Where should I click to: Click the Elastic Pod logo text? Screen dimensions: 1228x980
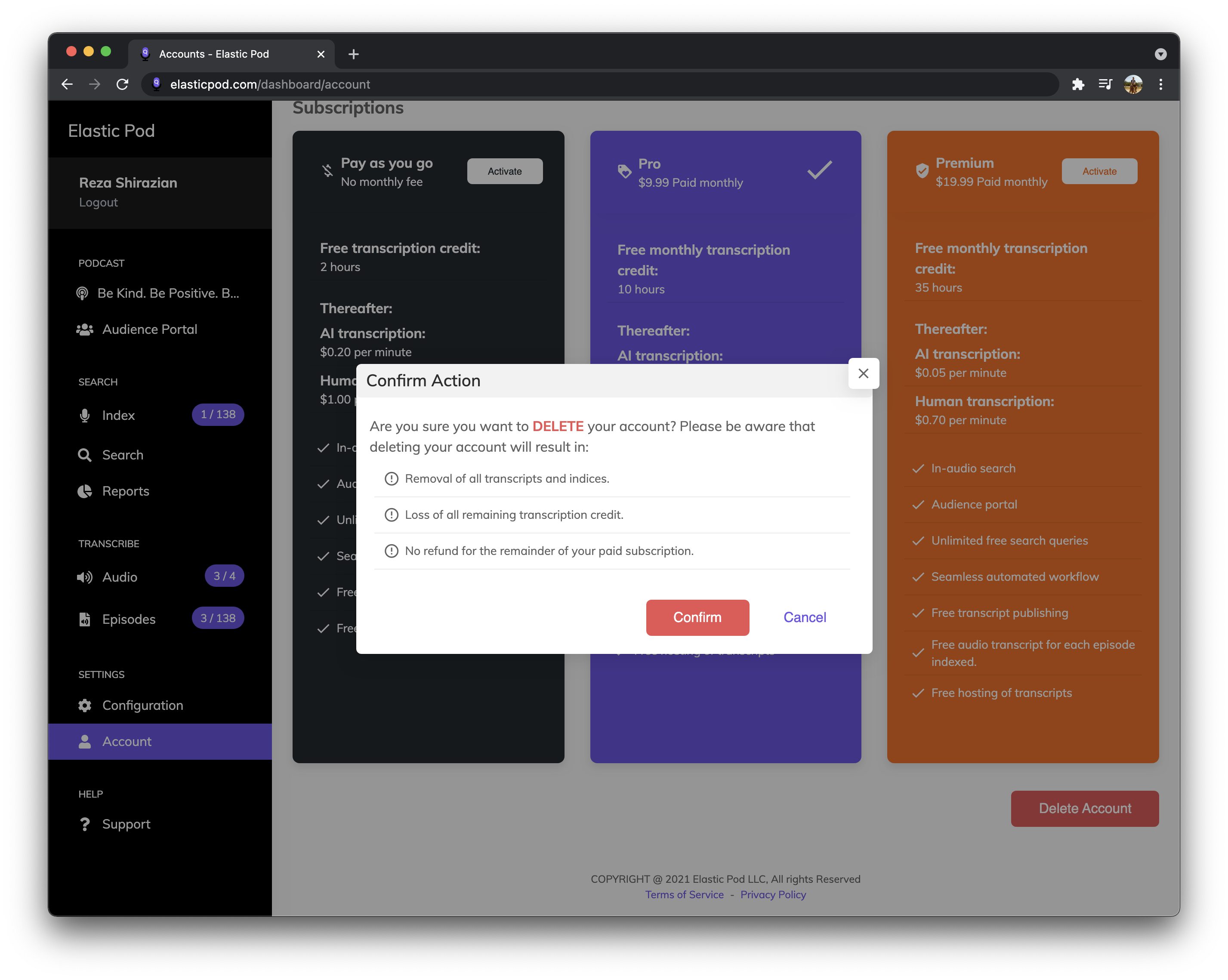(111, 131)
